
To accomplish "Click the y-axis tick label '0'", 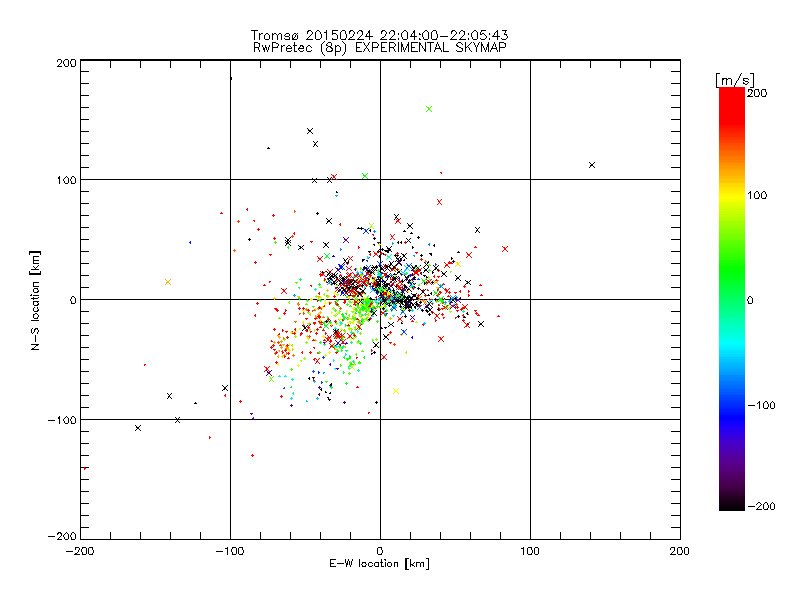I will (x=73, y=300).
